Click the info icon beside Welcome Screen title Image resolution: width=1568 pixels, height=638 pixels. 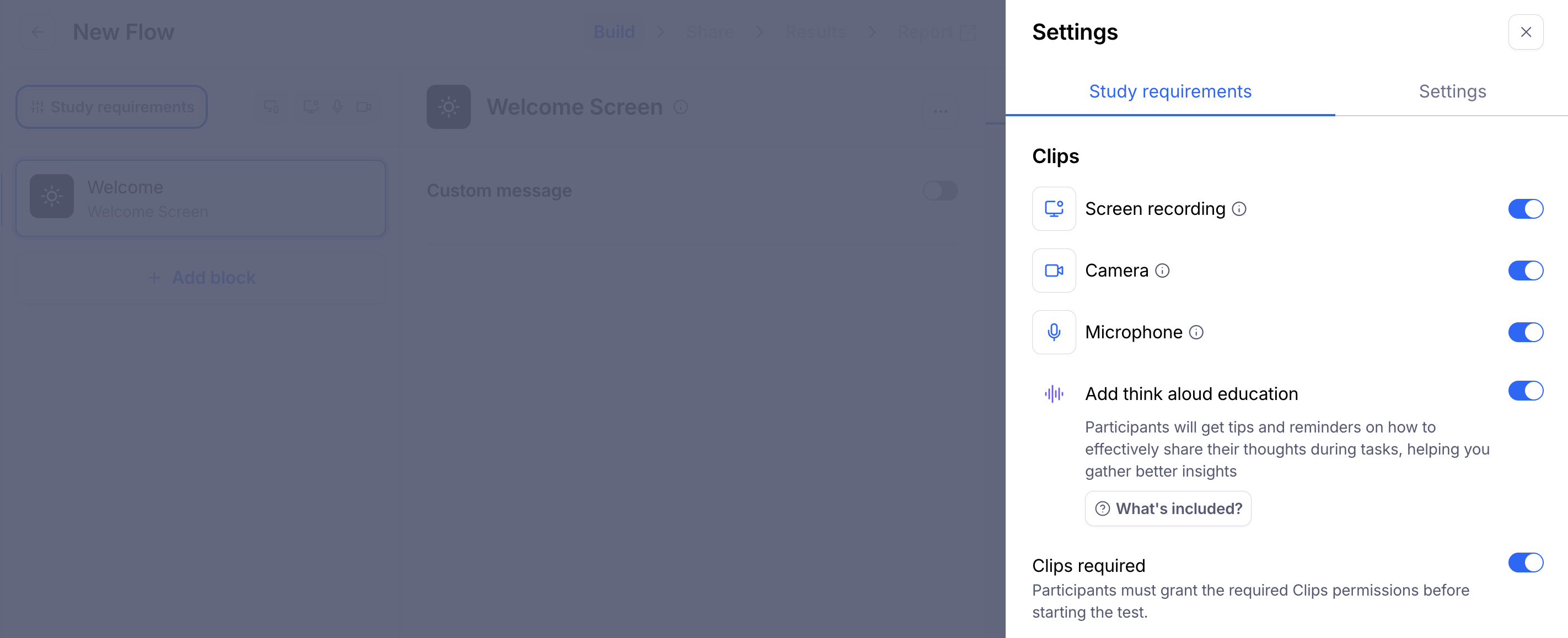click(x=681, y=107)
